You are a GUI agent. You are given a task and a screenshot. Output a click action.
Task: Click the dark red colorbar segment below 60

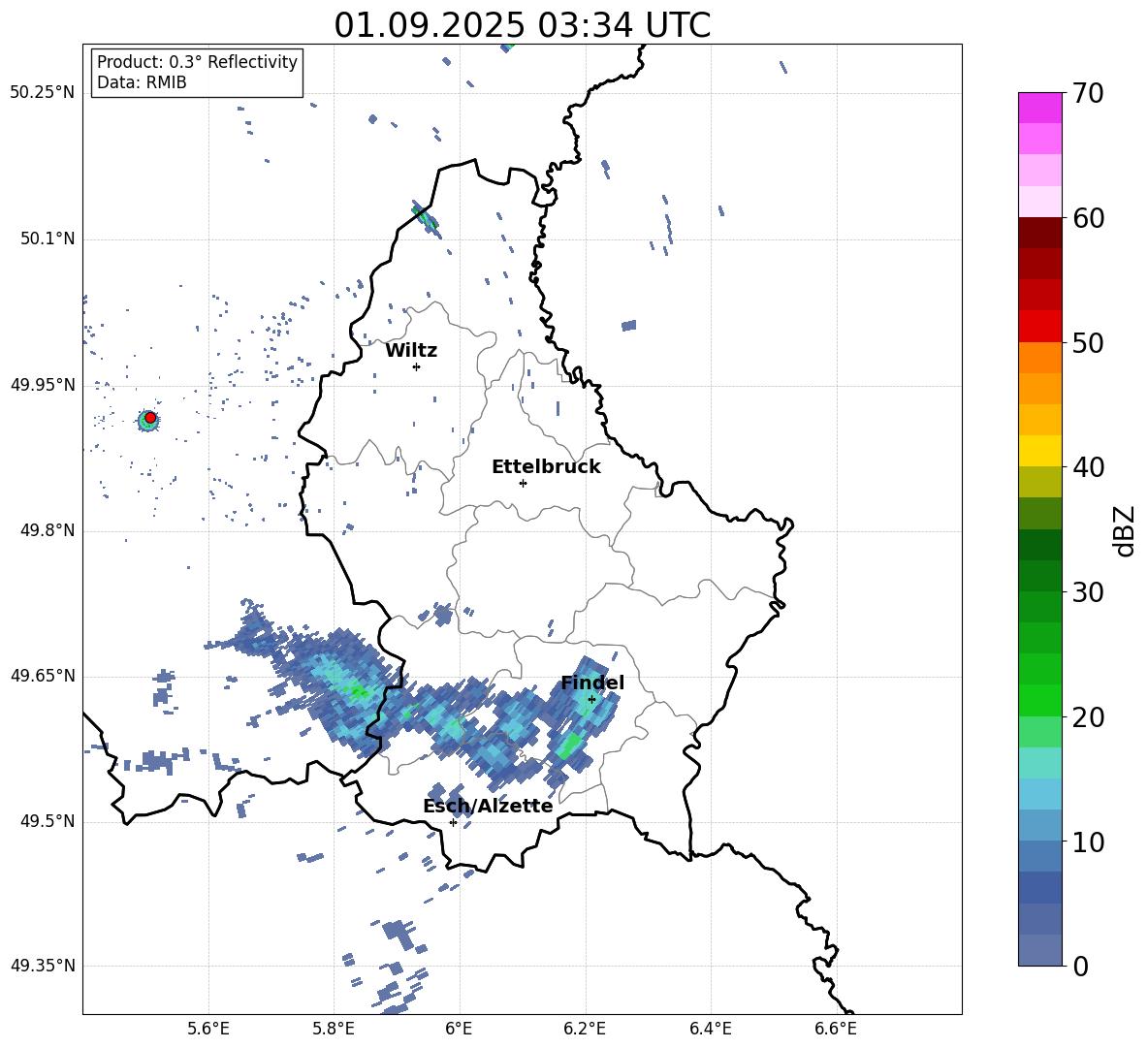tap(1039, 233)
